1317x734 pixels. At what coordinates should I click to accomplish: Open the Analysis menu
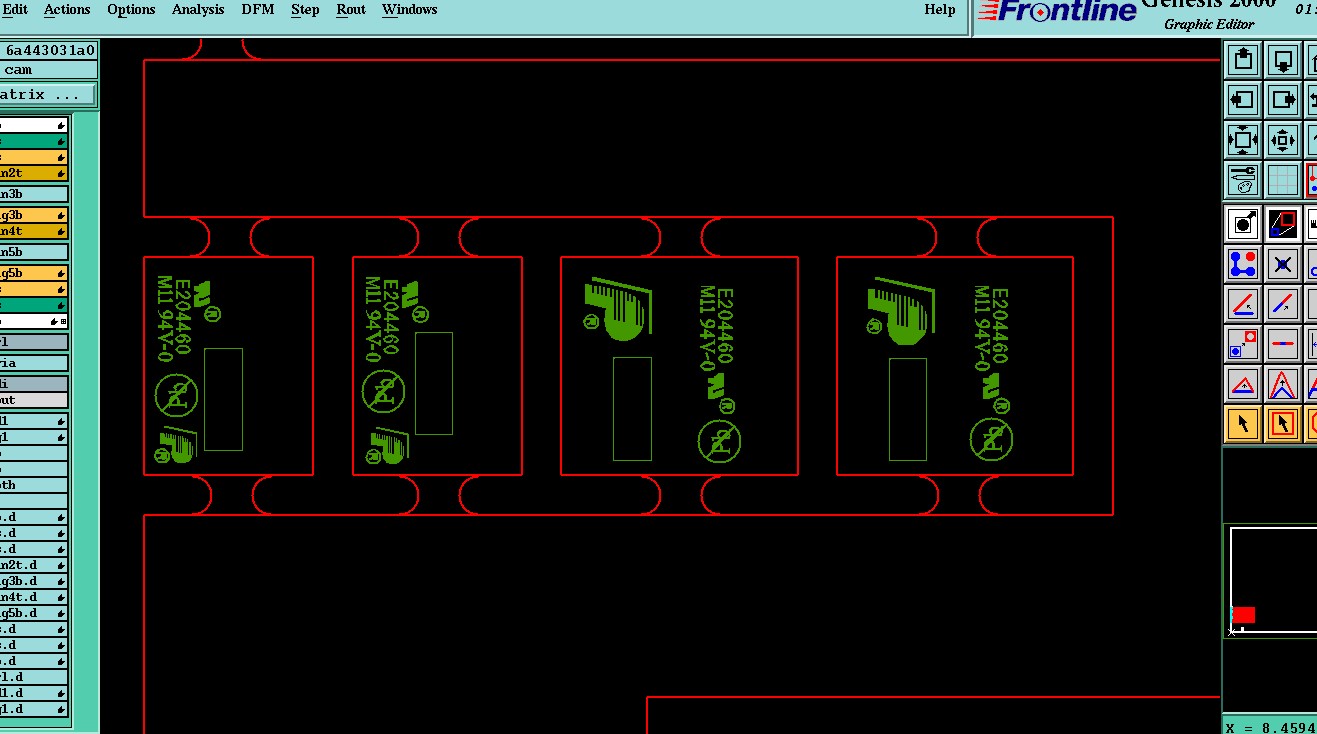pos(198,10)
